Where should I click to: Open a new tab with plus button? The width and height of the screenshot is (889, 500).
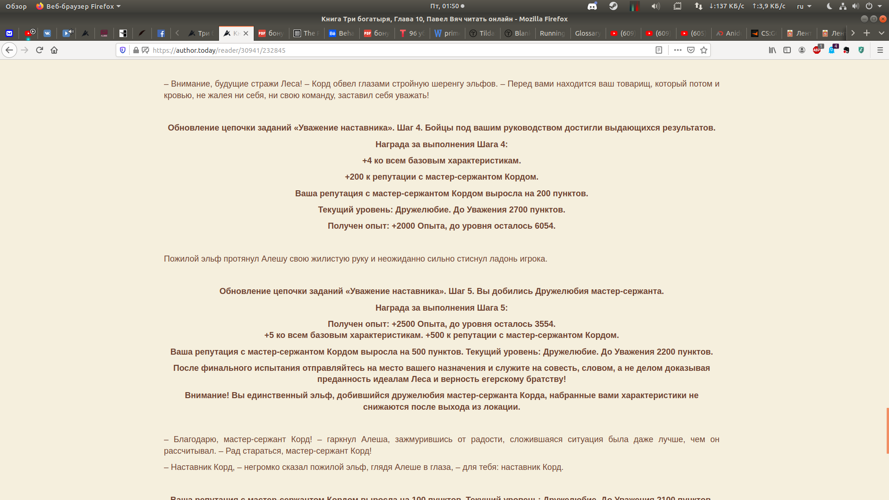pos(866,33)
